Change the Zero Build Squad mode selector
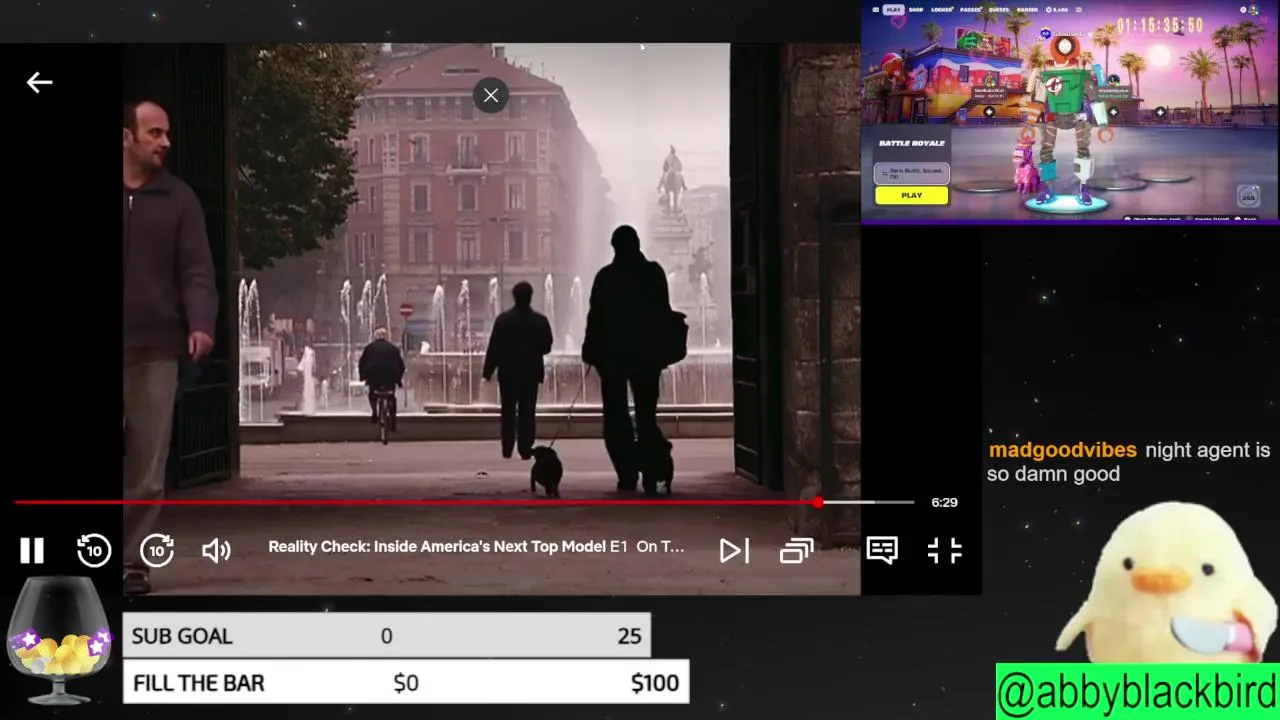This screenshot has width=1280, height=720. tap(912, 173)
